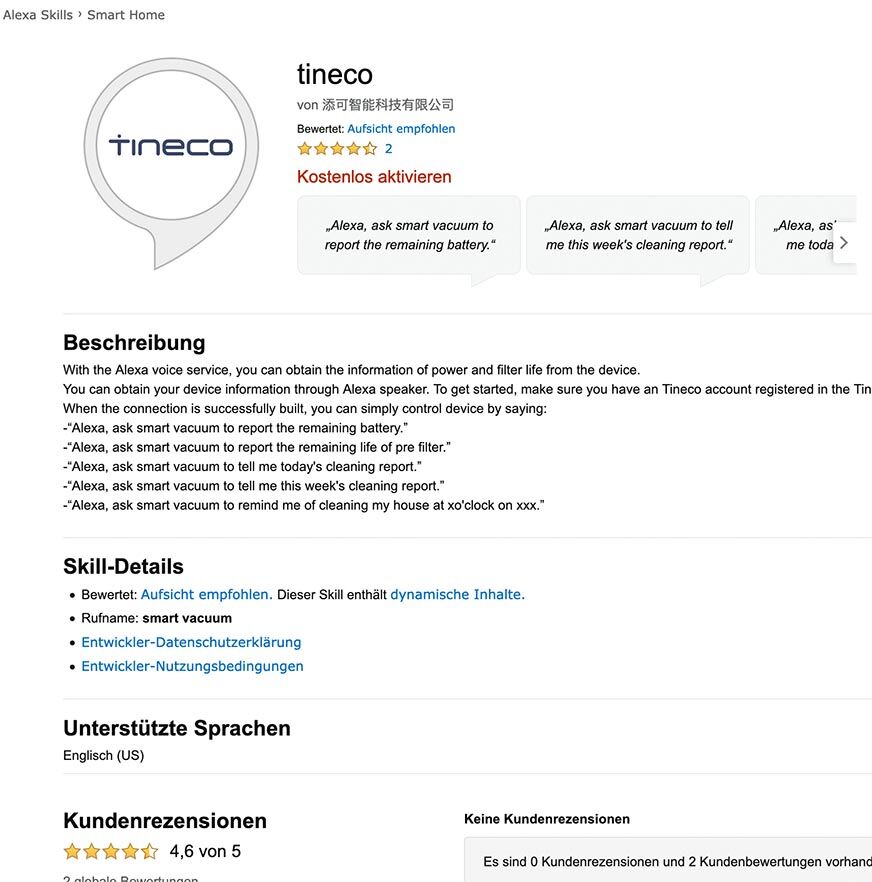Click the first gold star in top rating

coord(304,148)
